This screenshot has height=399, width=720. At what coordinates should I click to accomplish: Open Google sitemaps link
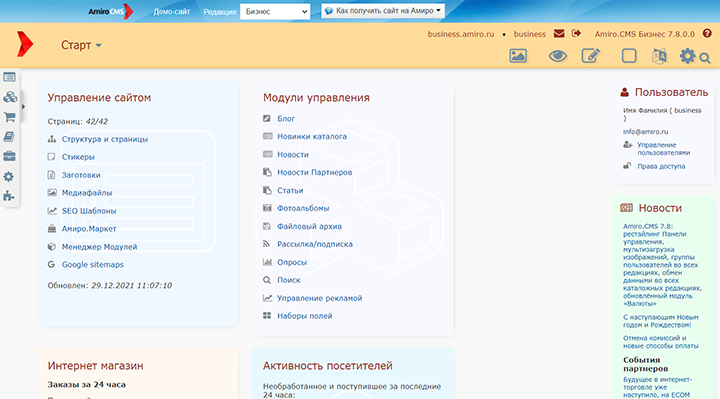pos(93,264)
